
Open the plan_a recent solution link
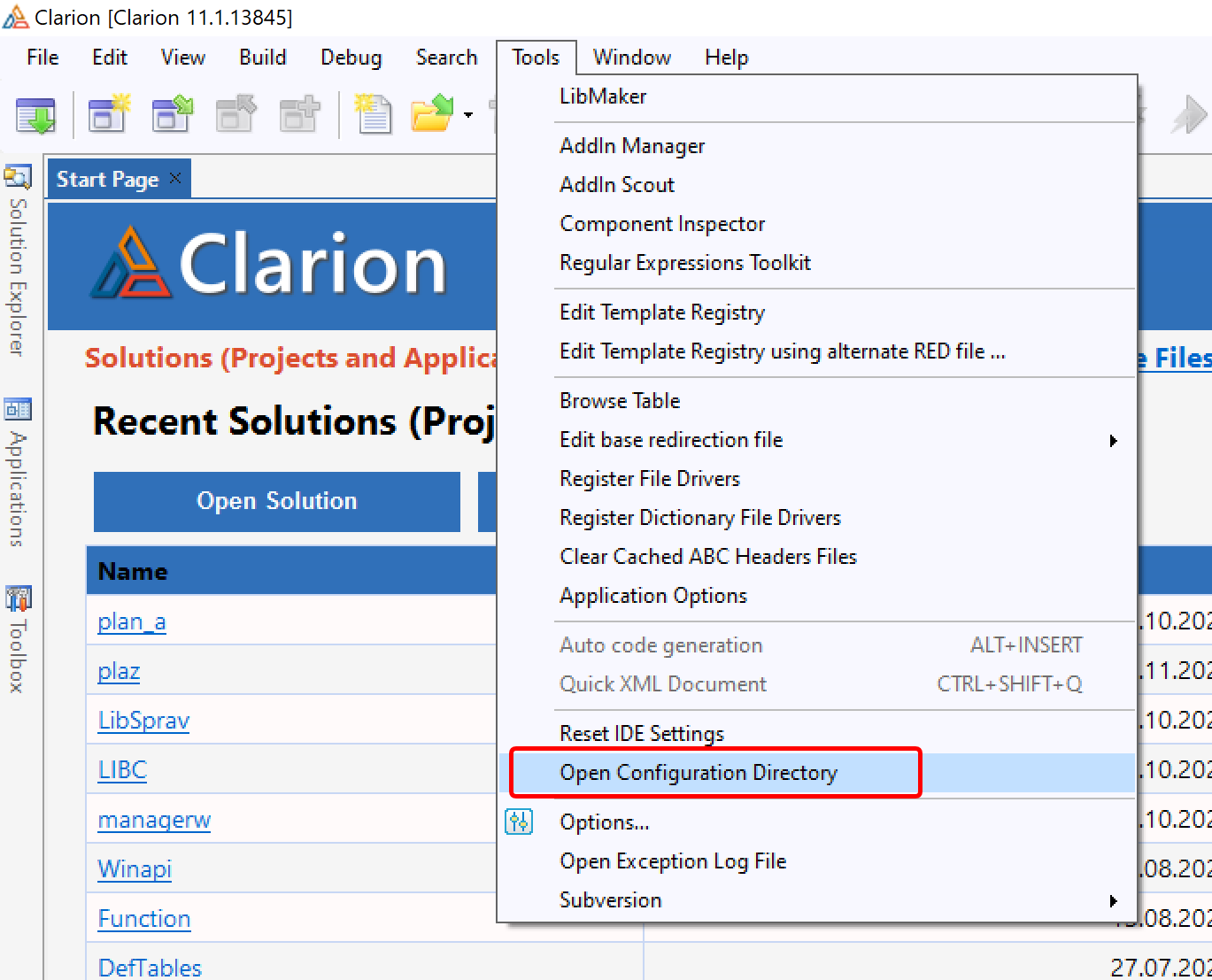tap(131, 622)
